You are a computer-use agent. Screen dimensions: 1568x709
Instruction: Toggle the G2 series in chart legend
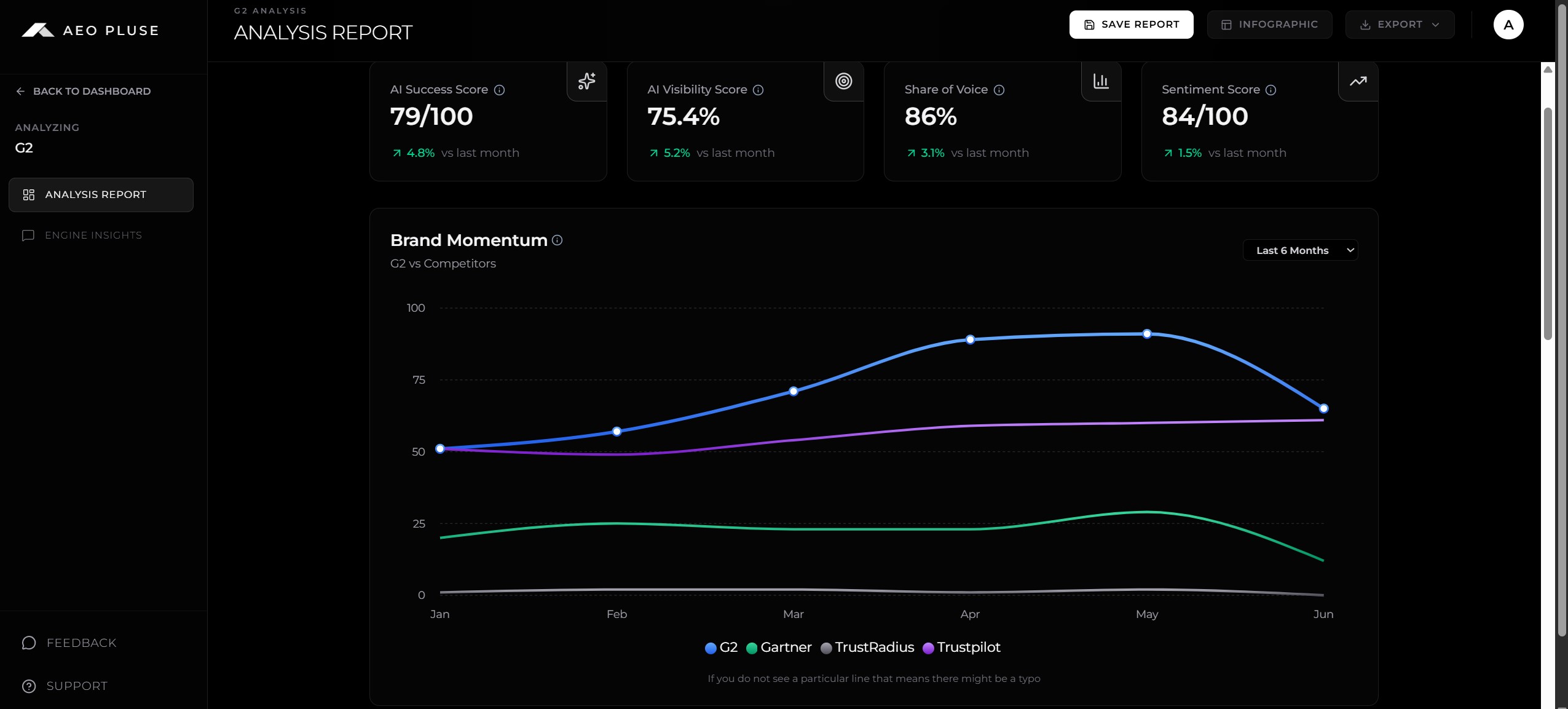(x=721, y=647)
